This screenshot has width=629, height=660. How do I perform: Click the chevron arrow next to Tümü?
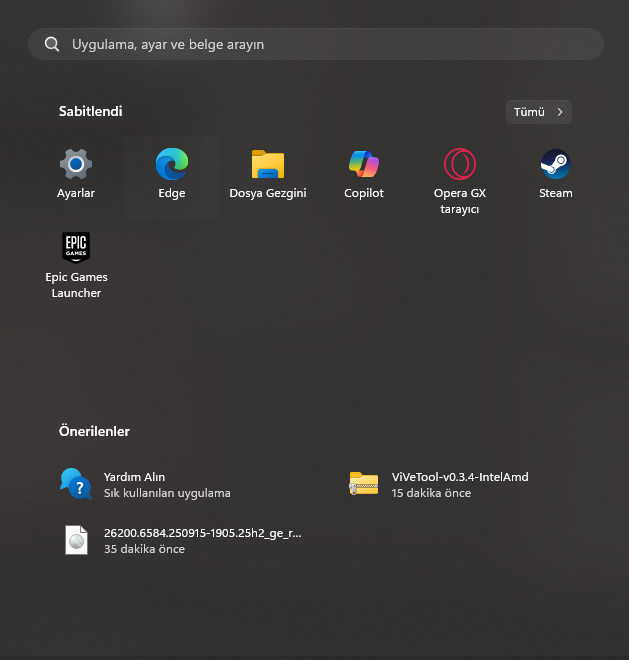(560, 112)
